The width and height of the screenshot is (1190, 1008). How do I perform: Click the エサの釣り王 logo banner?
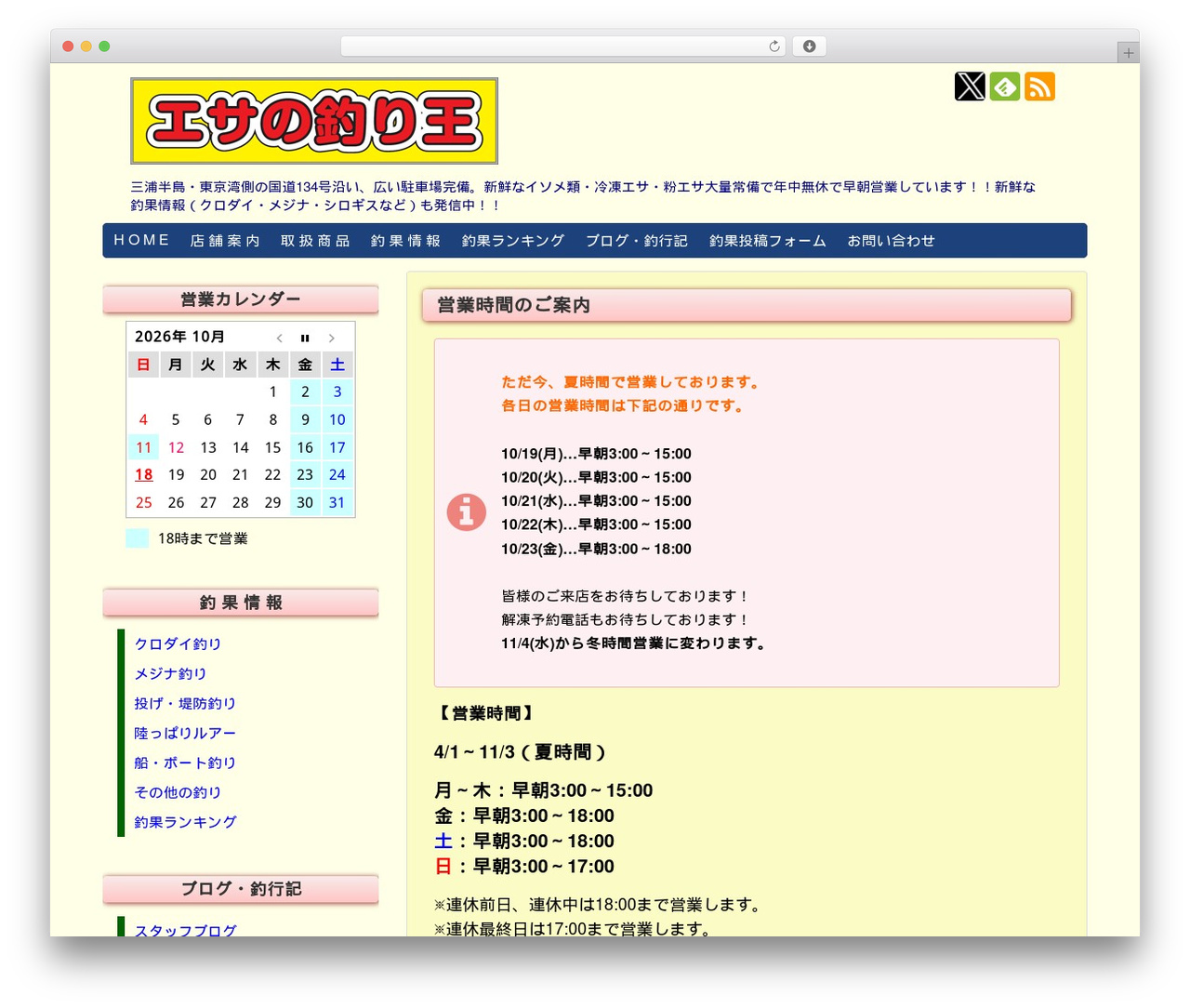point(314,121)
